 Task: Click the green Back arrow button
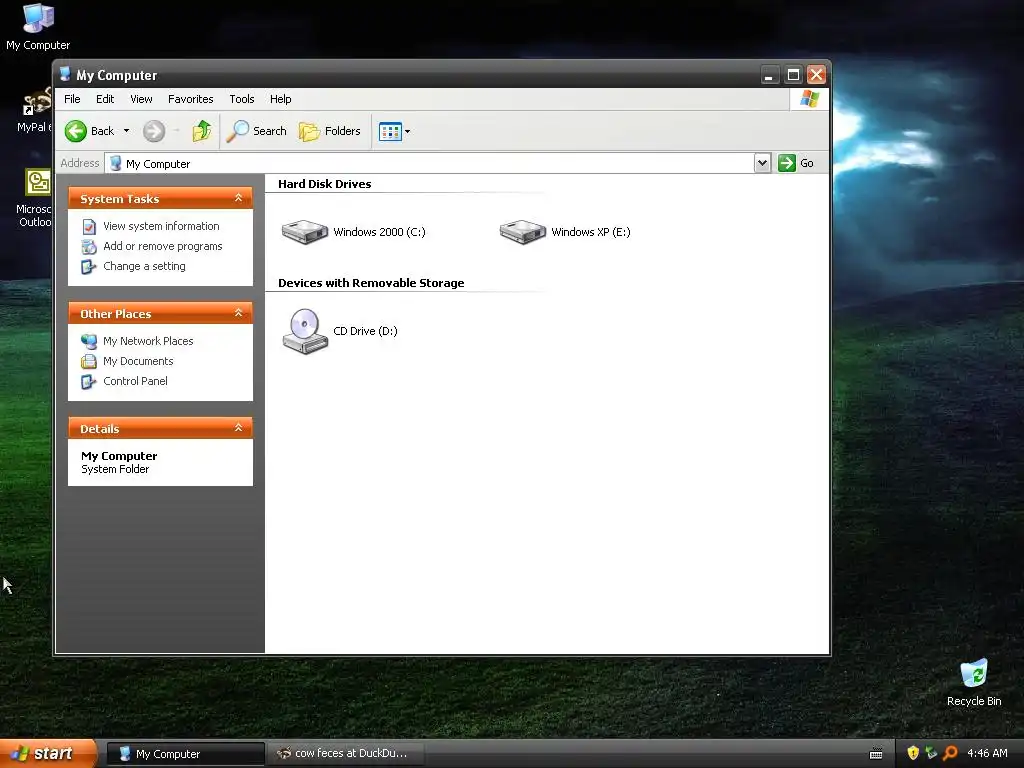[x=76, y=131]
